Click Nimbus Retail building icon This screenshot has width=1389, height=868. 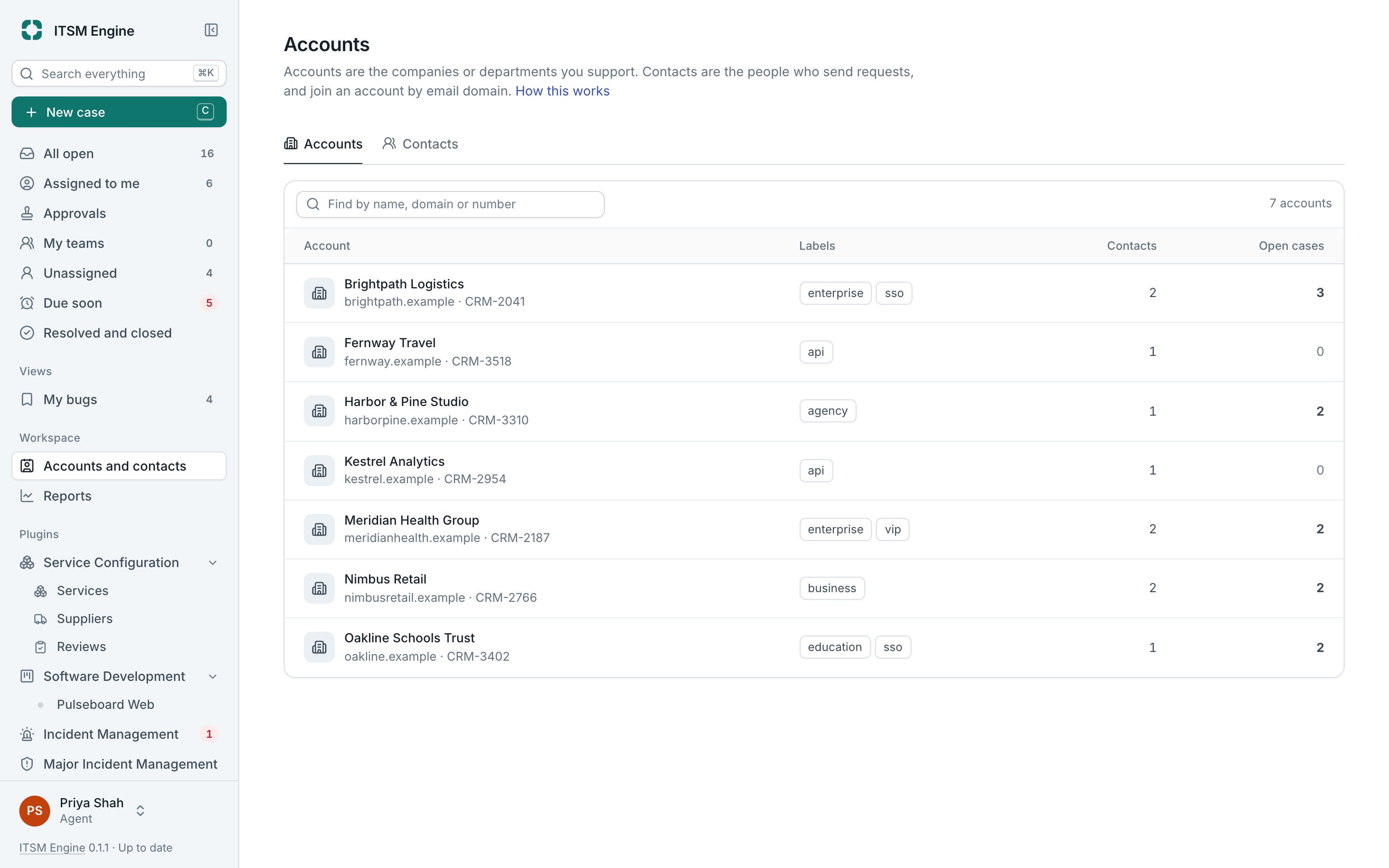tap(319, 588)
